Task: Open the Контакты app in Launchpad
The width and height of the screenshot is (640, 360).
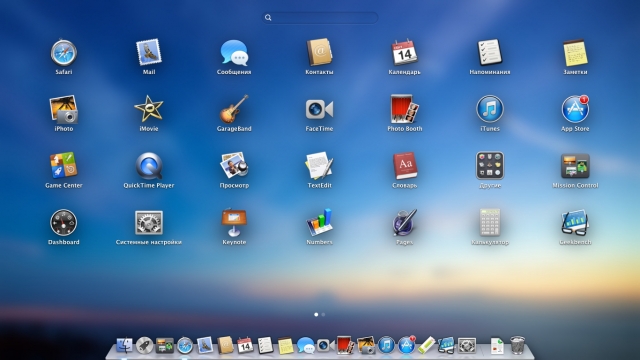Action: tap(319, 52)
